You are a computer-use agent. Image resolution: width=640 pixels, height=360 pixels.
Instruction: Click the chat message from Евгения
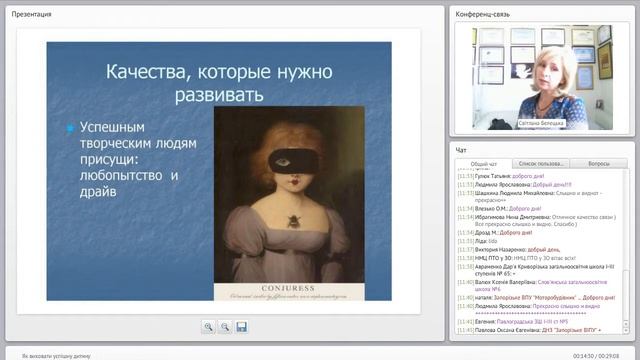click(x=513, y=322)
